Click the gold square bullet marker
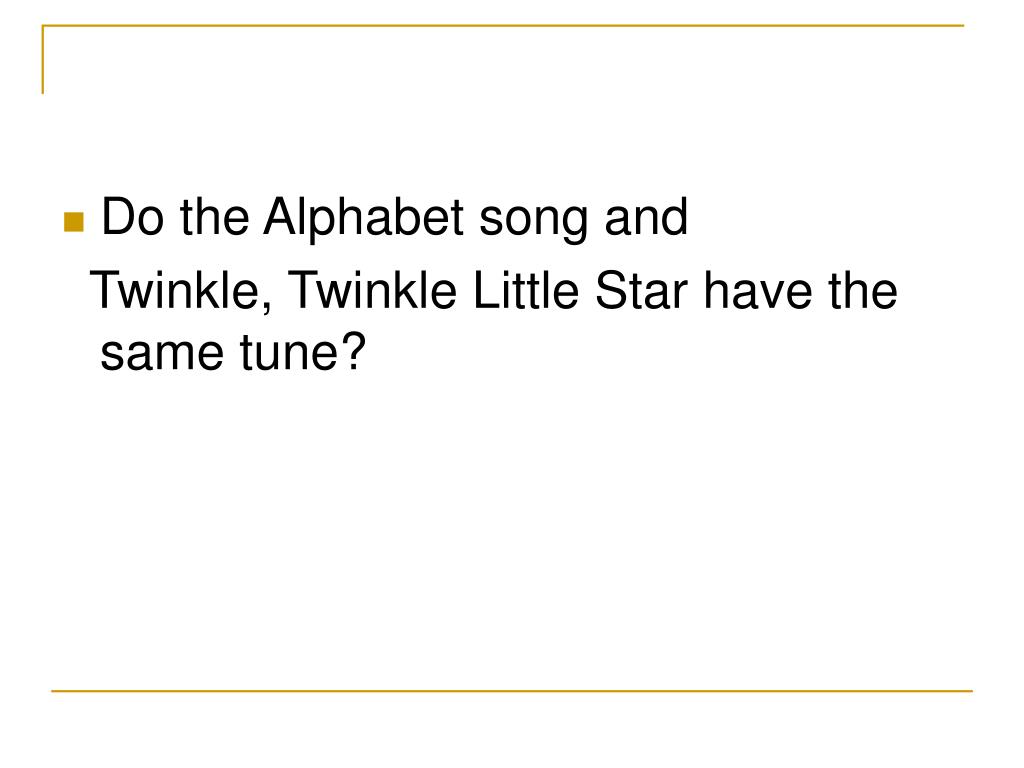 click(x=74, y=222)
